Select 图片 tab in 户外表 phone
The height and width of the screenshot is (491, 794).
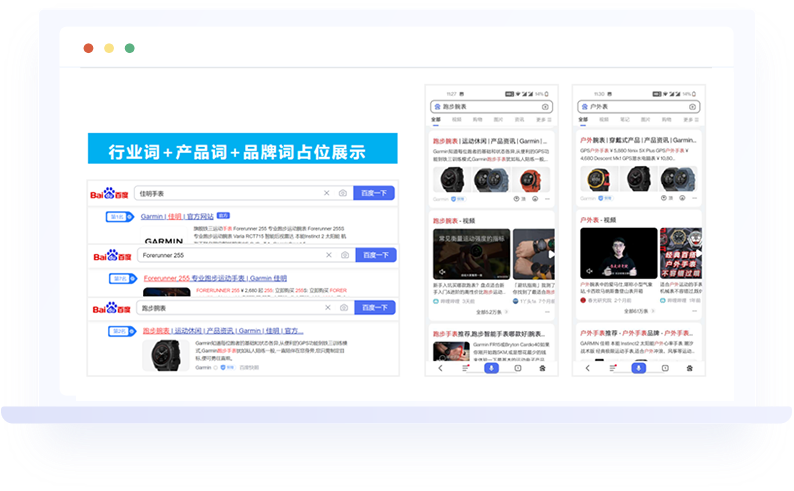point(646,120)
